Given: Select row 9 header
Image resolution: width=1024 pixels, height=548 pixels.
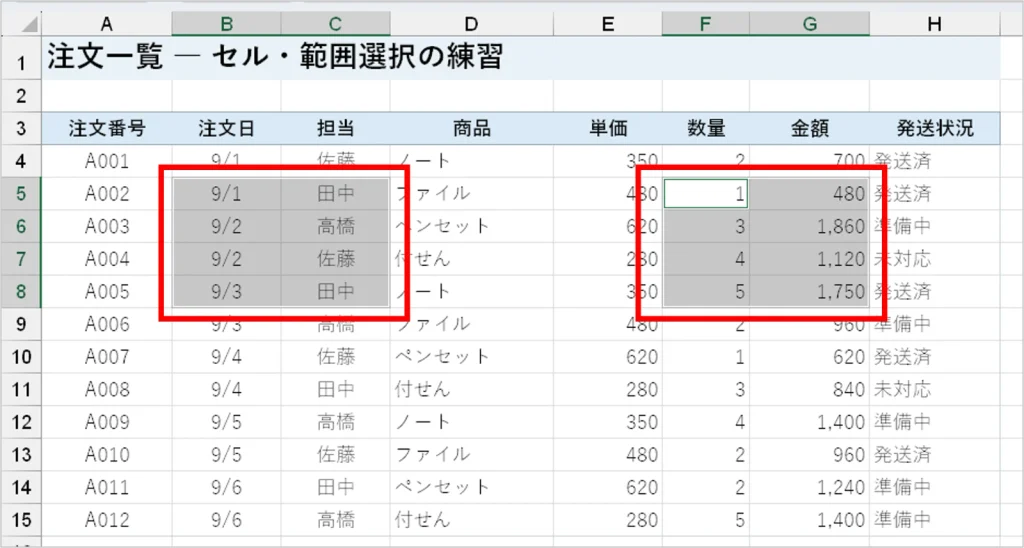Looking at the screenshot, I should (x=22, y=324).
